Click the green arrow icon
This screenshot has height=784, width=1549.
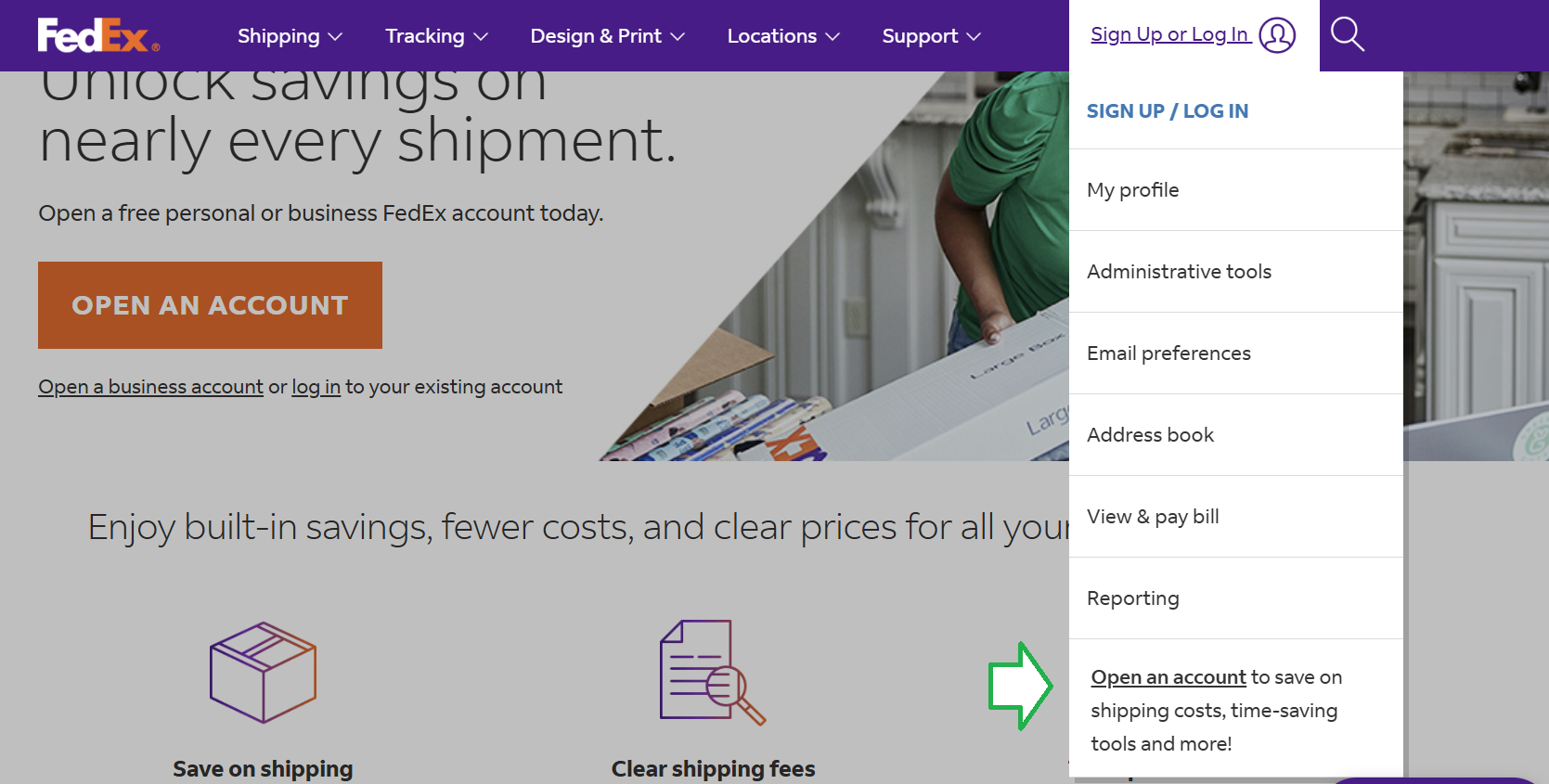click(x=1021, y=686)
